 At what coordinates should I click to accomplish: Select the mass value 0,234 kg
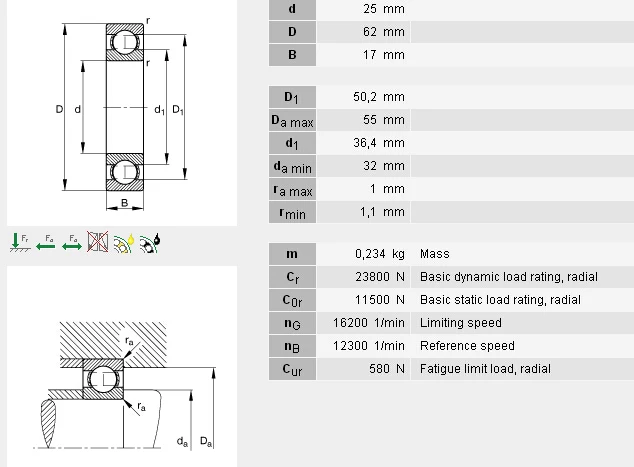(380, 254)
